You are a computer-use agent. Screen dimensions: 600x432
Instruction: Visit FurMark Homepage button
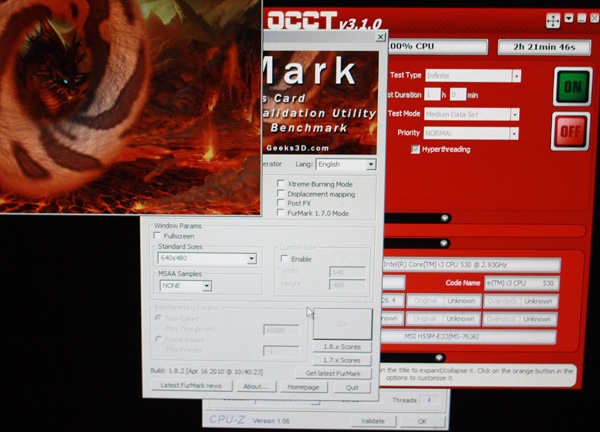(x=303, y=387)
